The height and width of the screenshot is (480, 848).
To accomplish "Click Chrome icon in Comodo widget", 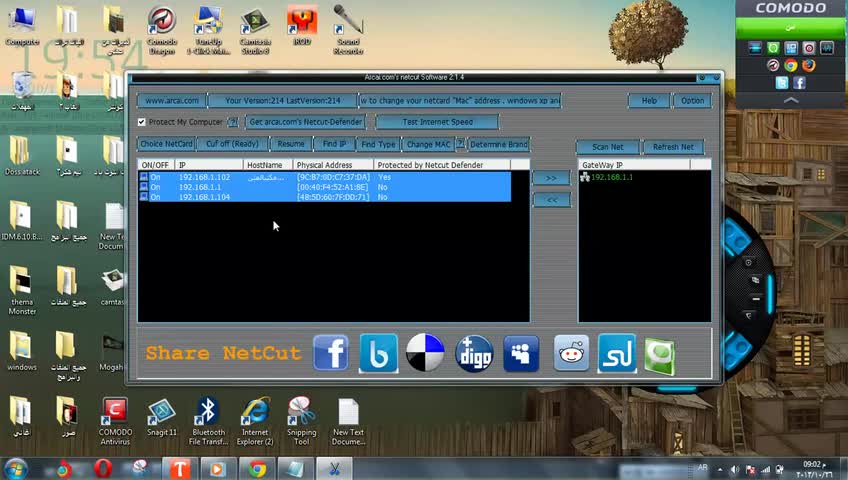I will (x=791, y=65).
